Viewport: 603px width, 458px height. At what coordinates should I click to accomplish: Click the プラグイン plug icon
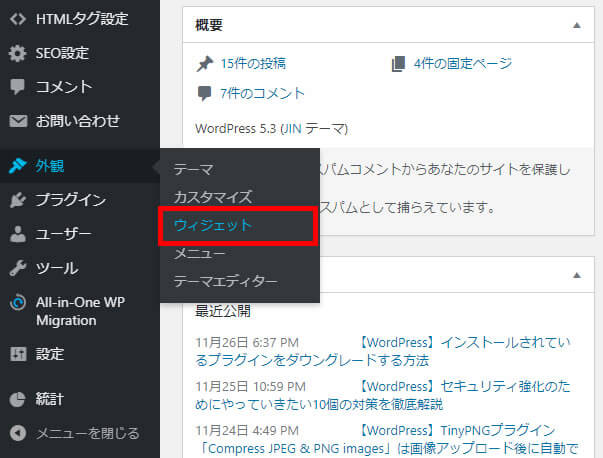click(17, 200)
